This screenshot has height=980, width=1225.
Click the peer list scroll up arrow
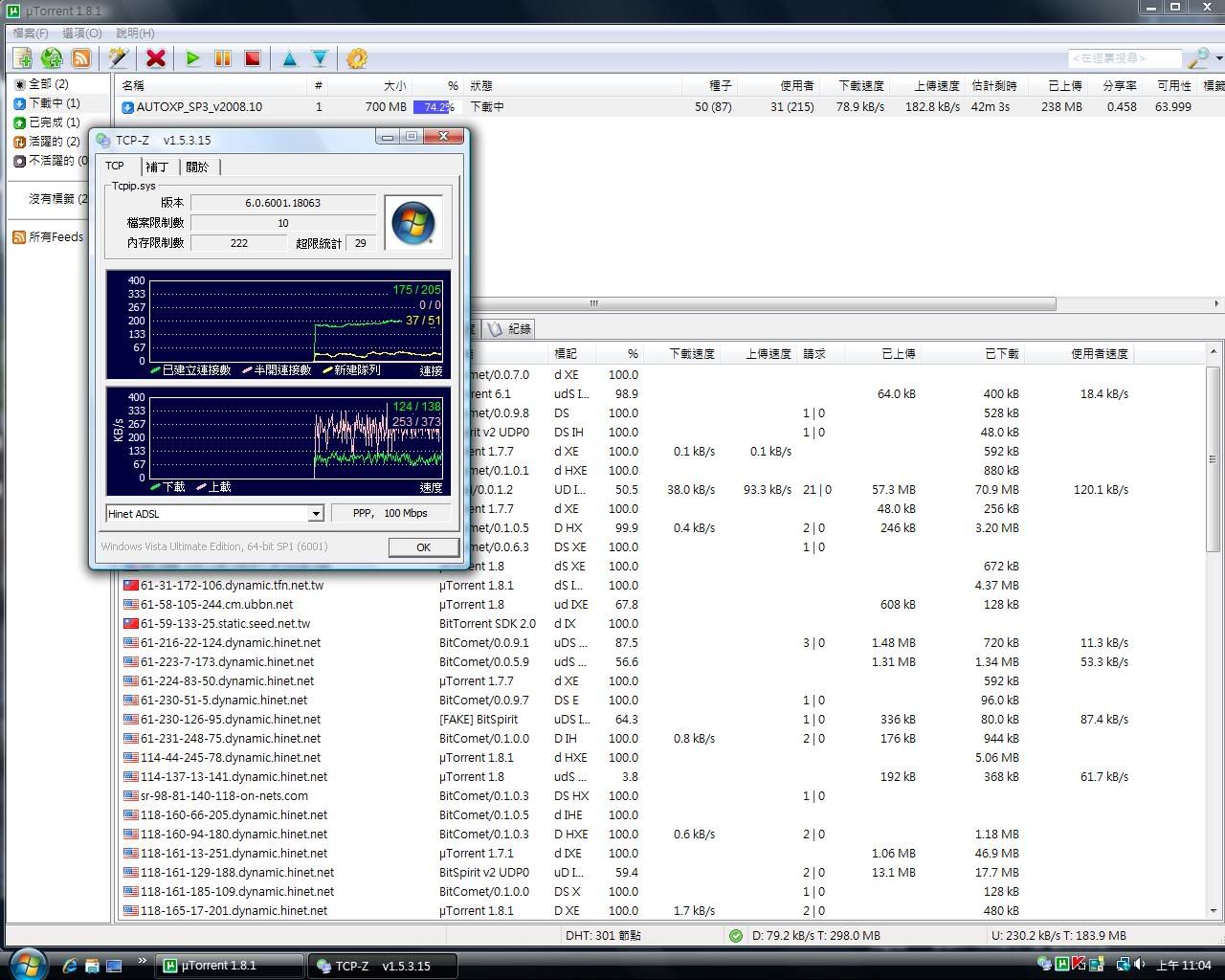click(1214, 352)
